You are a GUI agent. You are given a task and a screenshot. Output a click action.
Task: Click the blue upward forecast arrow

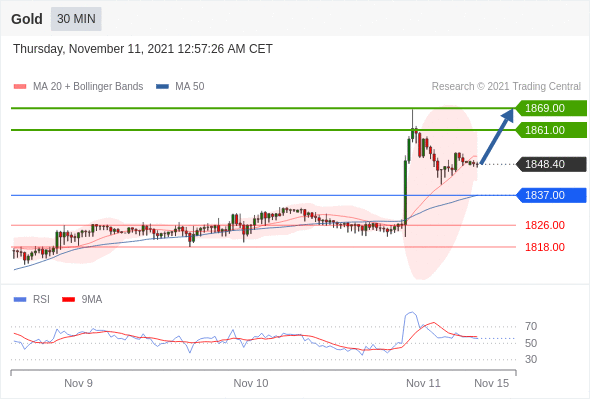[x=497, y=136]
